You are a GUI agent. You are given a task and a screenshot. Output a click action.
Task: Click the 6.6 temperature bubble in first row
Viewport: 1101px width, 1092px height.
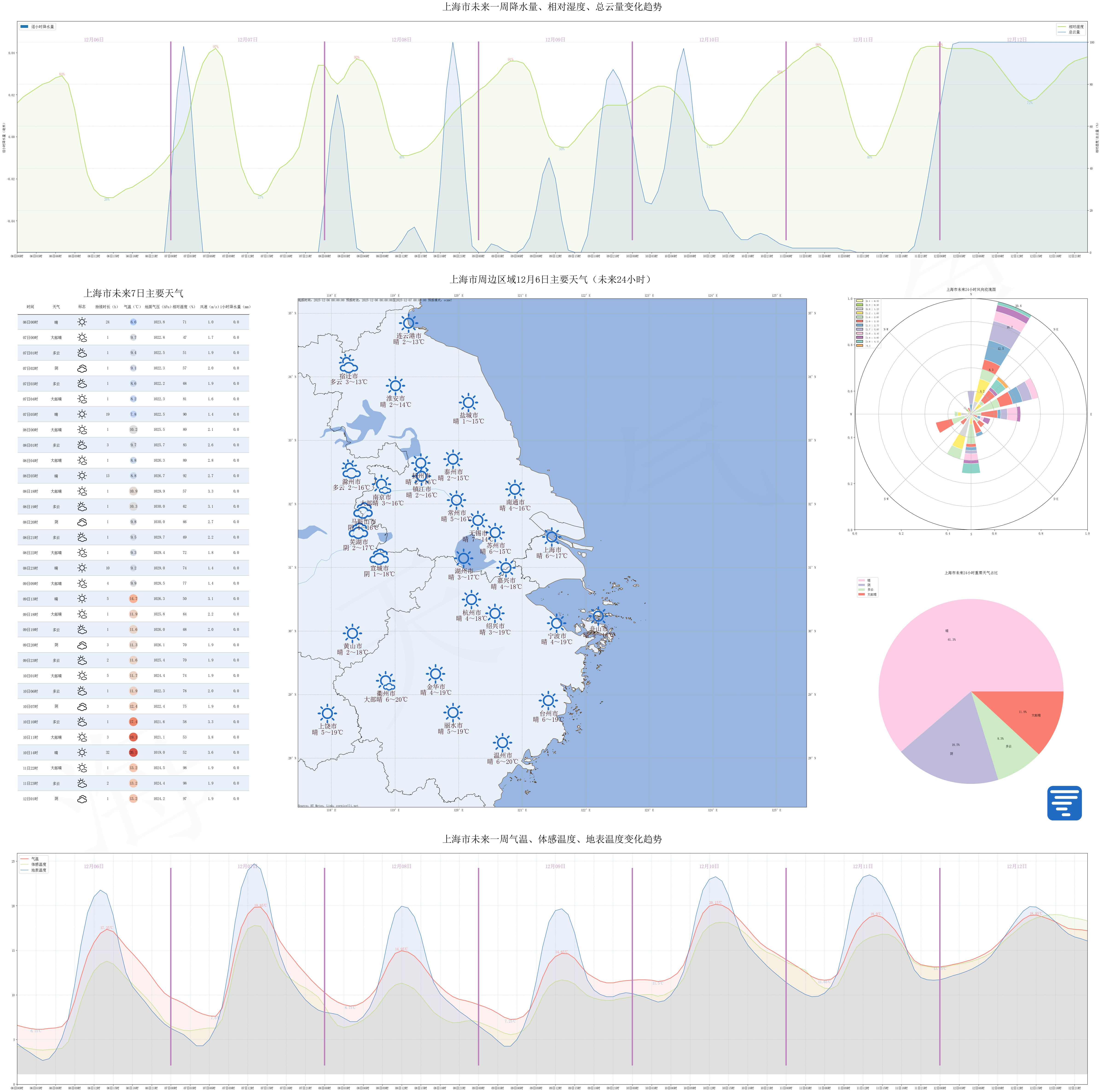(133, 322)
